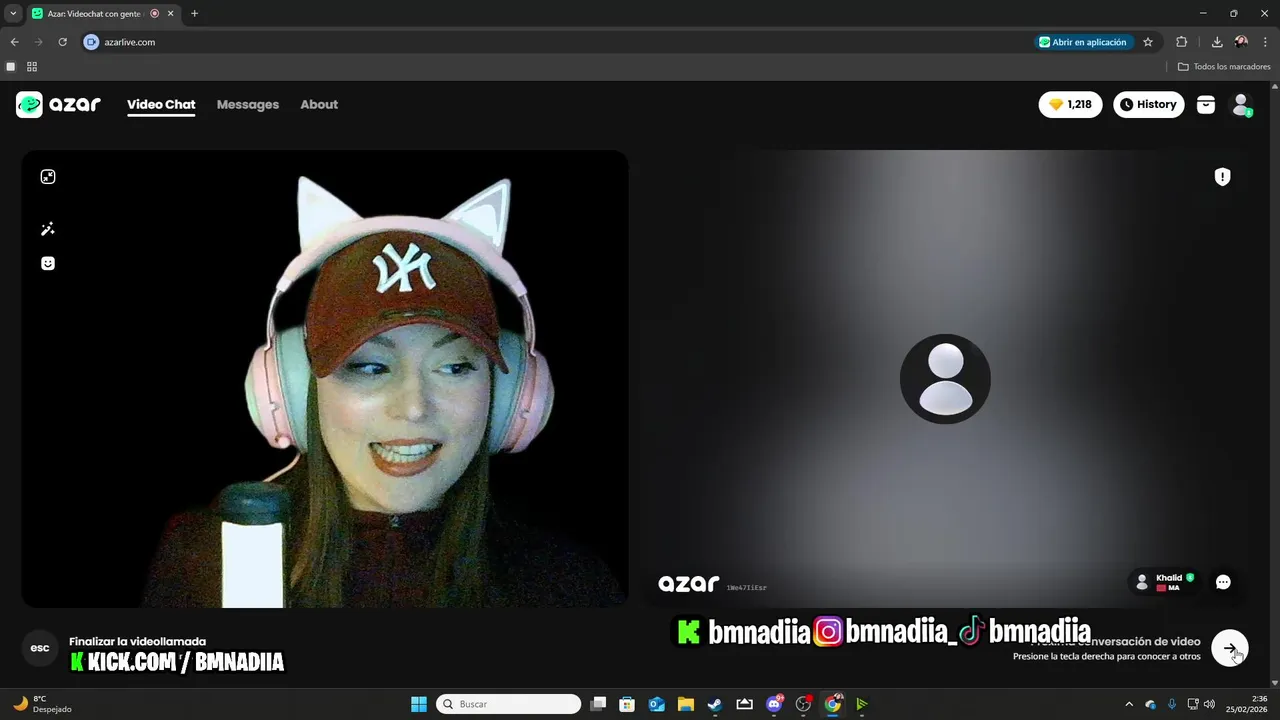Switch to the Video Chat tab
Viewport: 1280px width, 720px height.
coord(161,104)
